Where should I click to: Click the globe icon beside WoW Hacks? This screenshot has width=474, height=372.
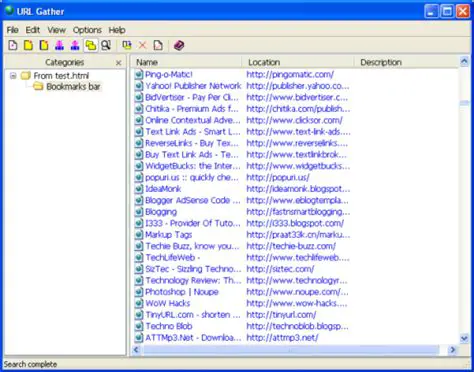[x=139, y=303]
